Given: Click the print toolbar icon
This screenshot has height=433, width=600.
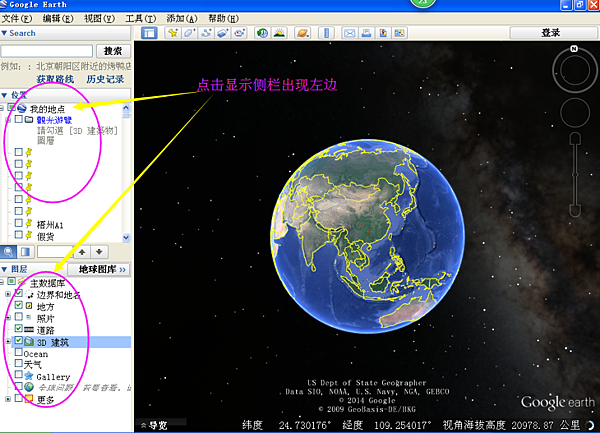Looking at the screenshot, I should [x=366, y=33].
